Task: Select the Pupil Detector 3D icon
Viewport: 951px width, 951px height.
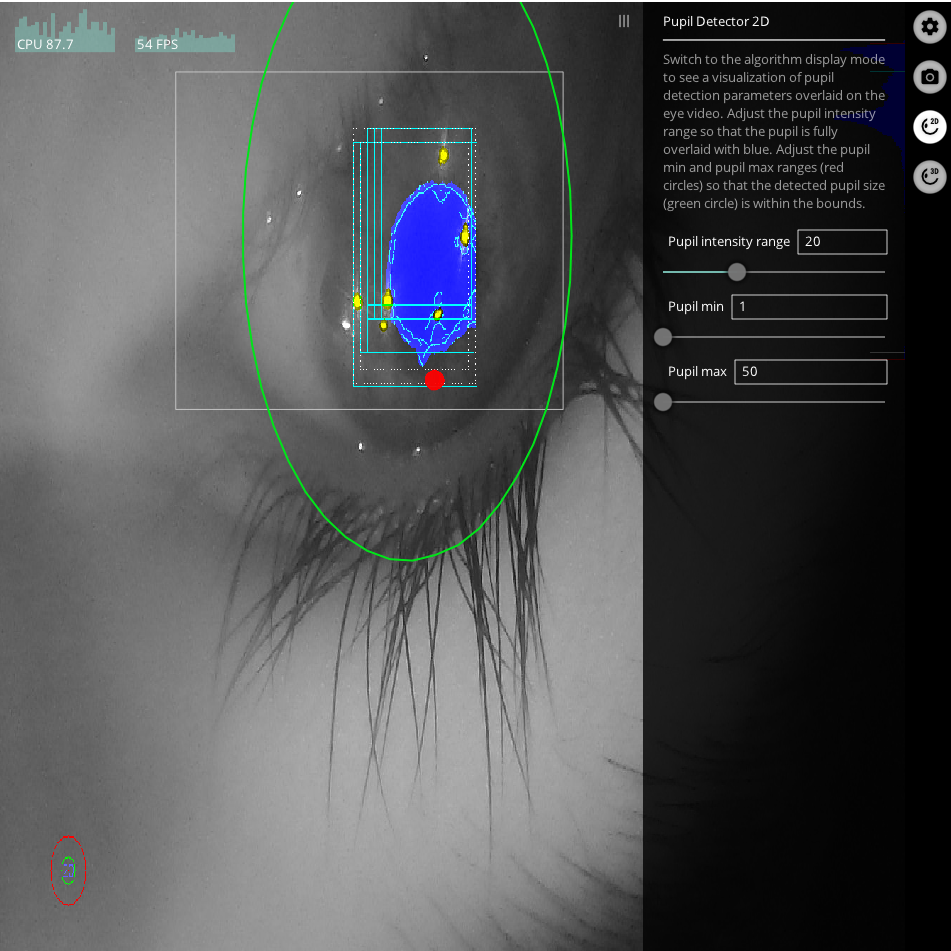Action: coord(929,176)
